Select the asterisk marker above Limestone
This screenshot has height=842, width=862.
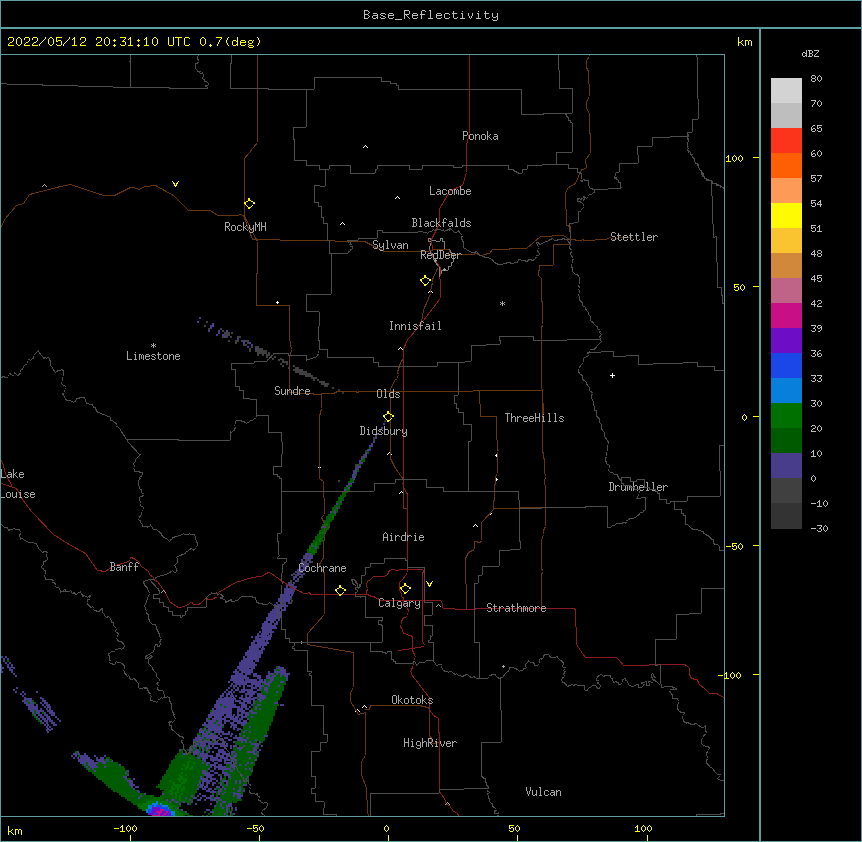click(153, 346)
